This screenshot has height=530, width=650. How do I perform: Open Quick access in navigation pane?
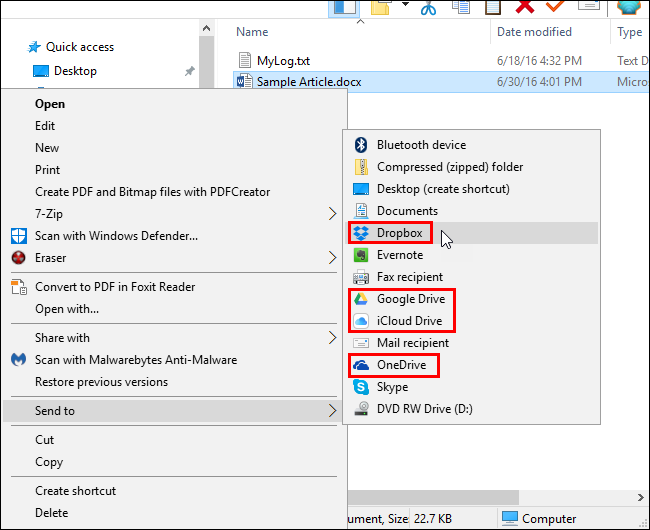80,47
